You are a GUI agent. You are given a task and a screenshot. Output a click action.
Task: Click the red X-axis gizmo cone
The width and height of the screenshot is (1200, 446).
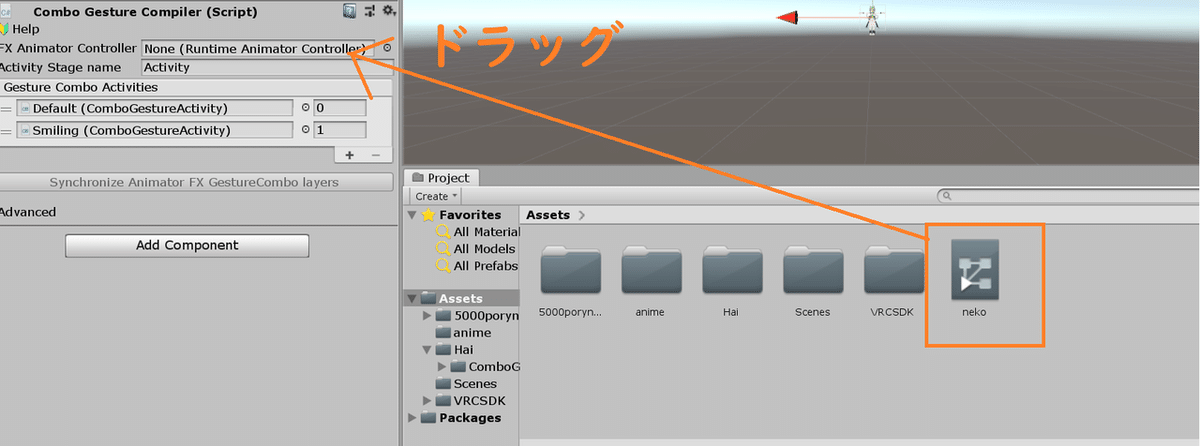[788, 16]
